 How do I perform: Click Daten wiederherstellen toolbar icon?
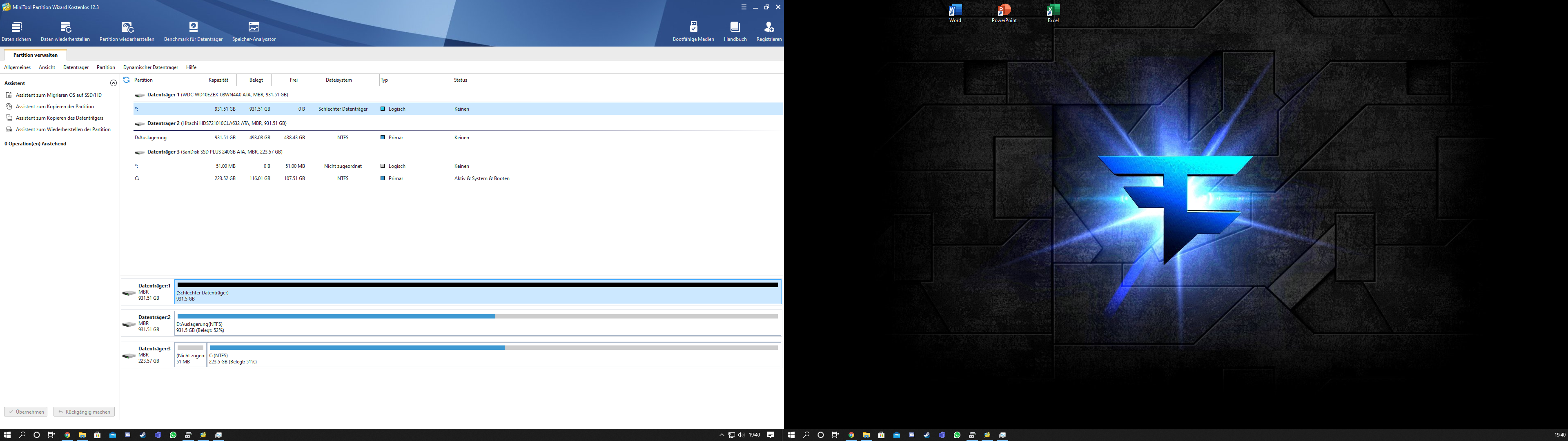[65, 31]
